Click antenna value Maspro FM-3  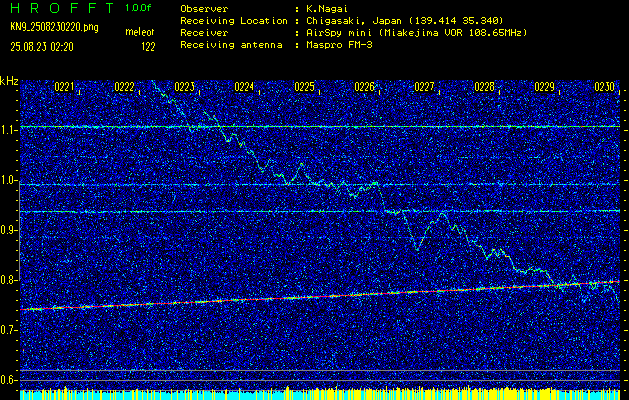[339, 45]
